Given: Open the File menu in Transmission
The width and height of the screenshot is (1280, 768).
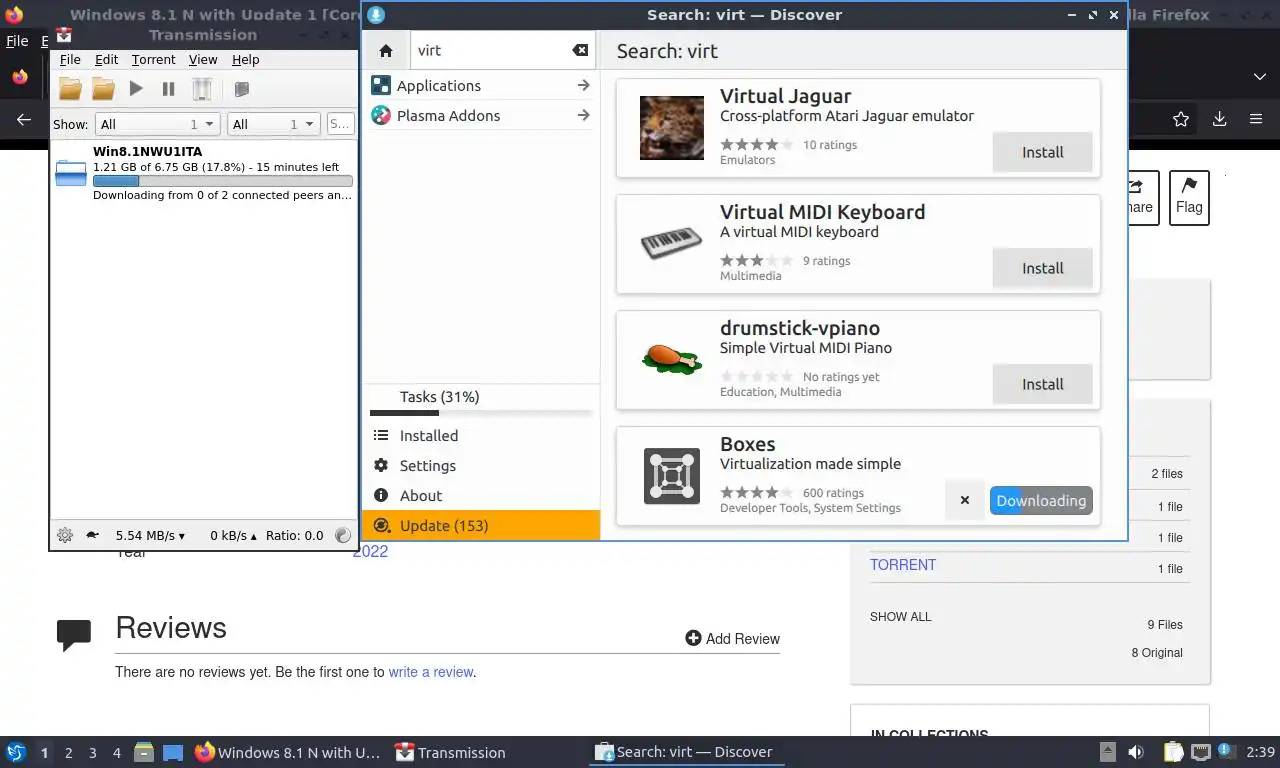Looking at the screenshot, I should [70, 60].
